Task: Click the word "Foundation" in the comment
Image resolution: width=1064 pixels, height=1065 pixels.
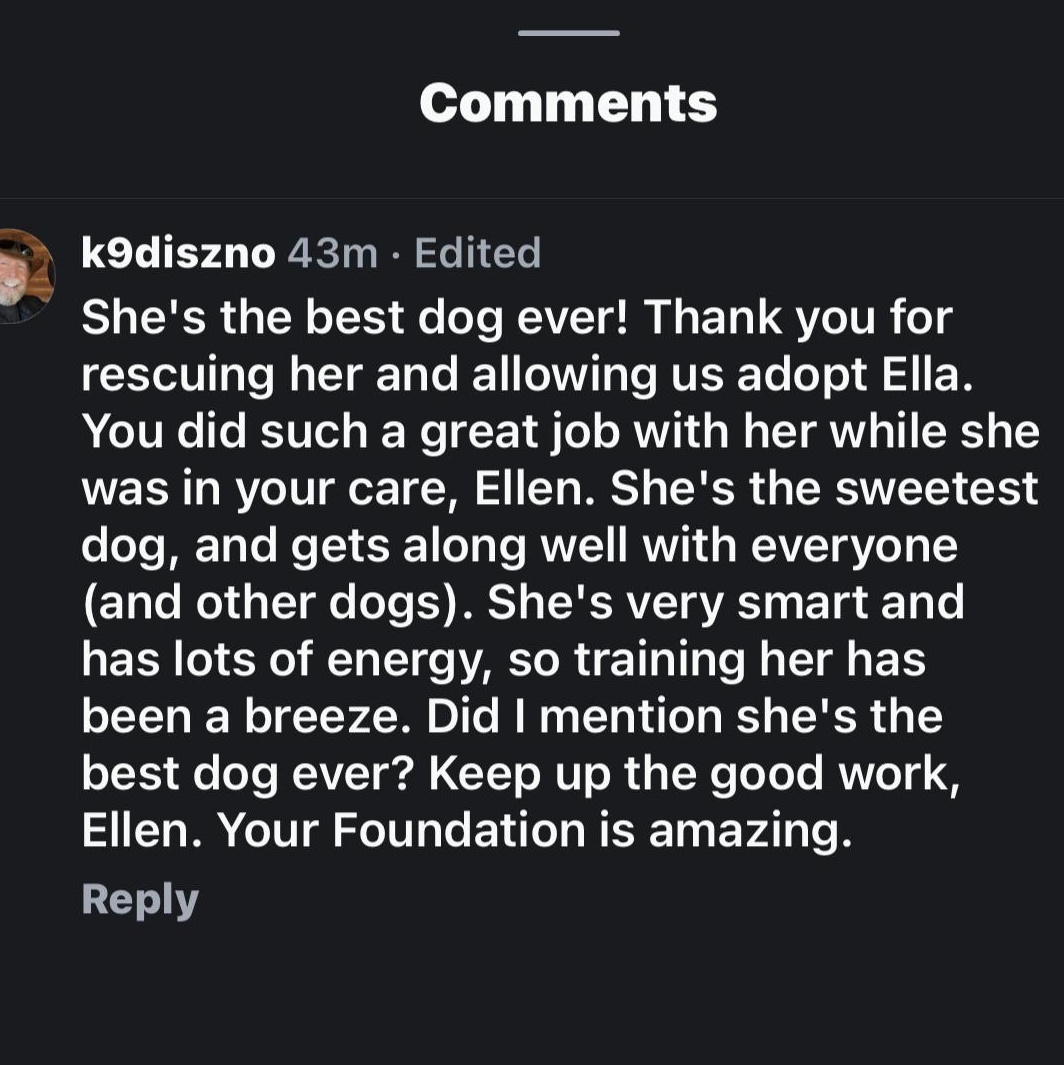Action: 459,831
